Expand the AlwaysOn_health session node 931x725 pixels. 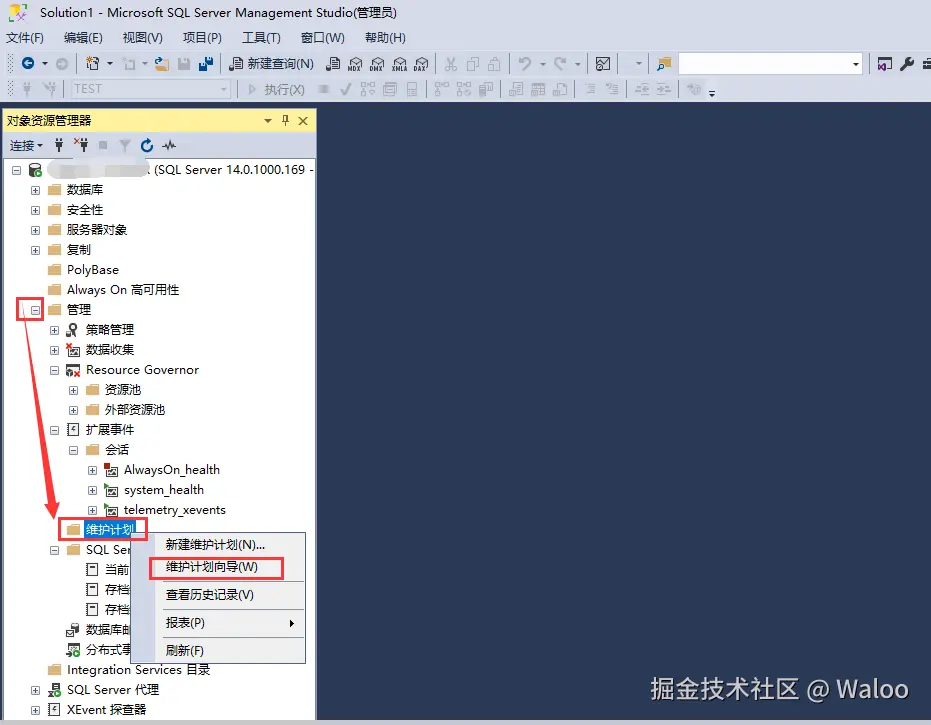(x=93, y=470)
